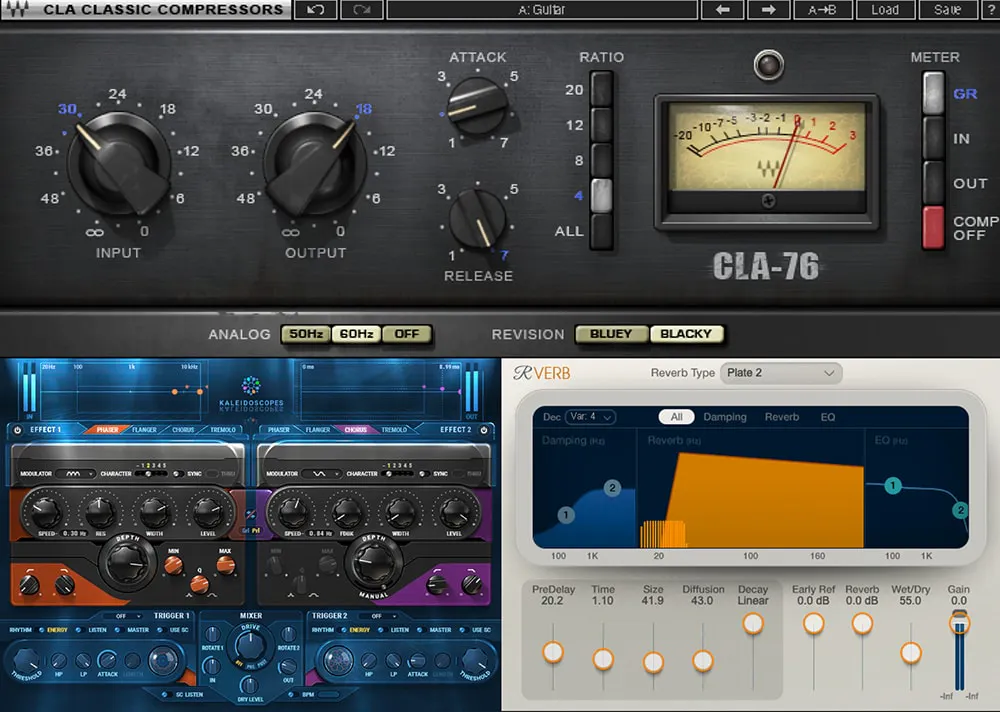Click the Release knob
Screen dimensions: 1000x712
[x=478, y=219]
